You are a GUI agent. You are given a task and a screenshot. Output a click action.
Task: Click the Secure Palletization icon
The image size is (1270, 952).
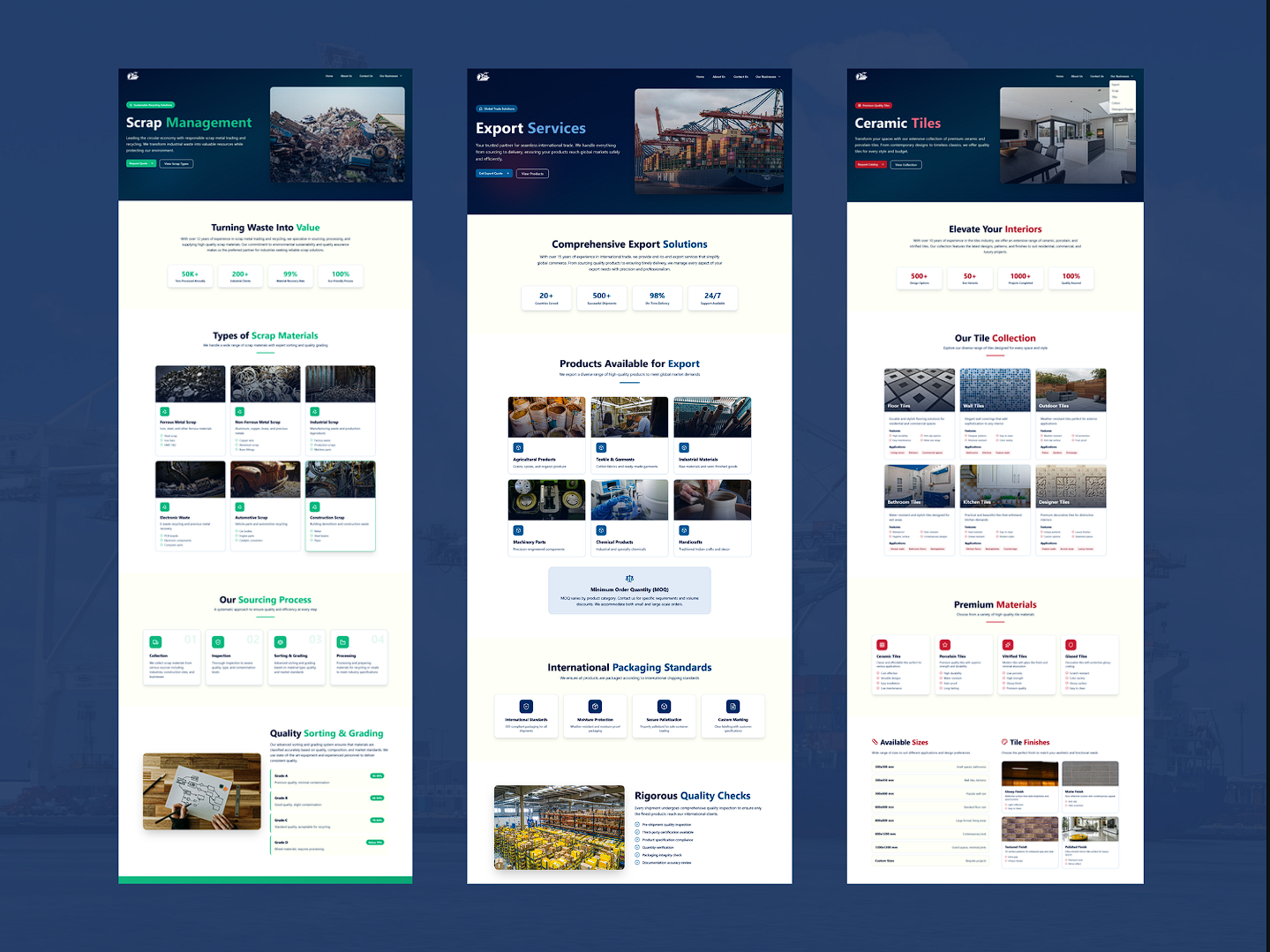[664, 706]
